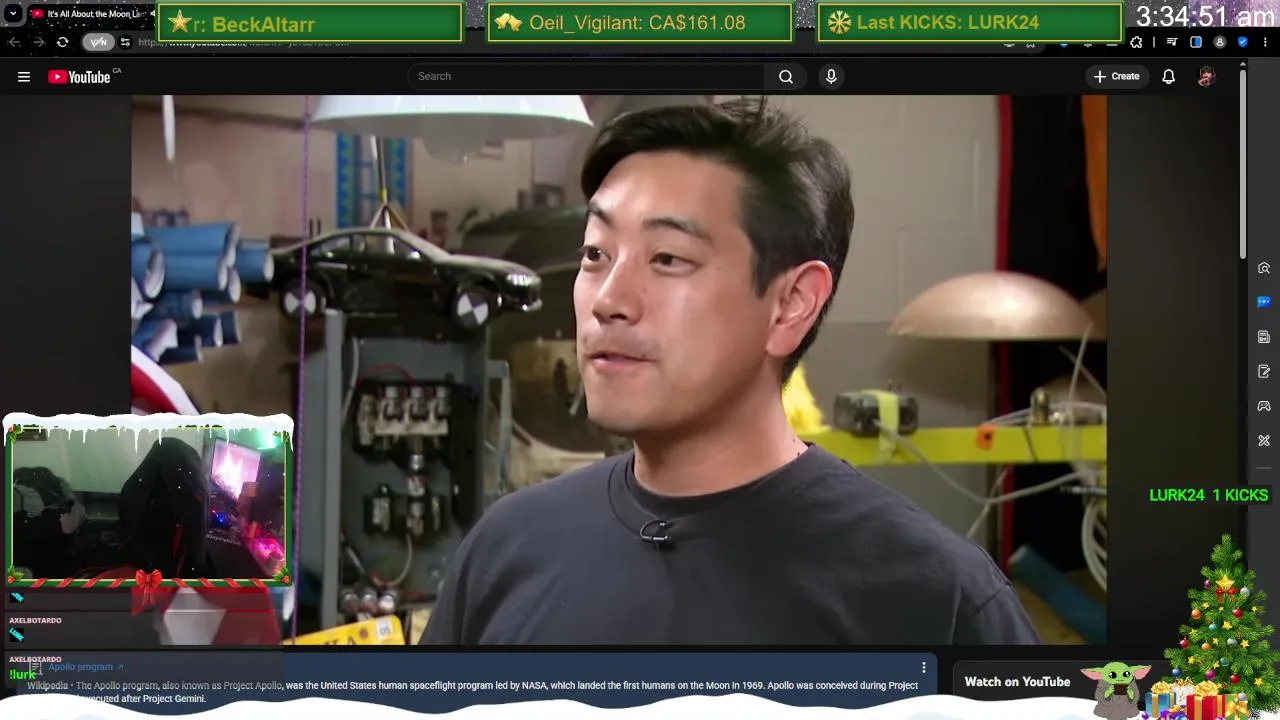Open the sidebar tools crossed icon
This screenshot has width=1280, height=720.
pos(1264,440)
